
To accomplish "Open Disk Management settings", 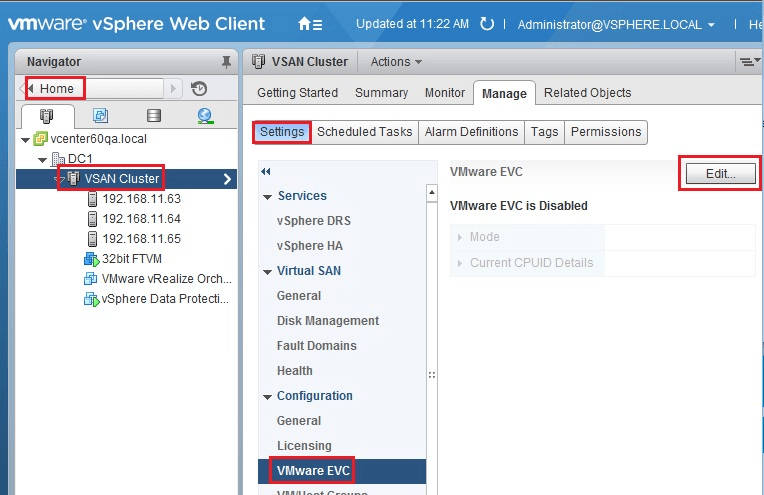I will (x=328, y=321).
